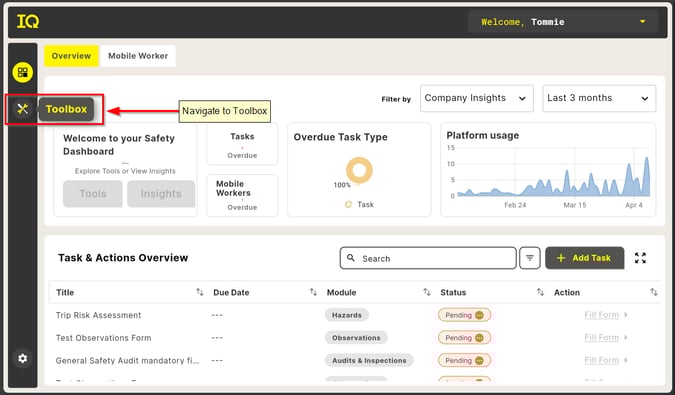Open the Last 3 months dropdown
This screenshot has height=395, width=675.
click(x=599, y=98)
